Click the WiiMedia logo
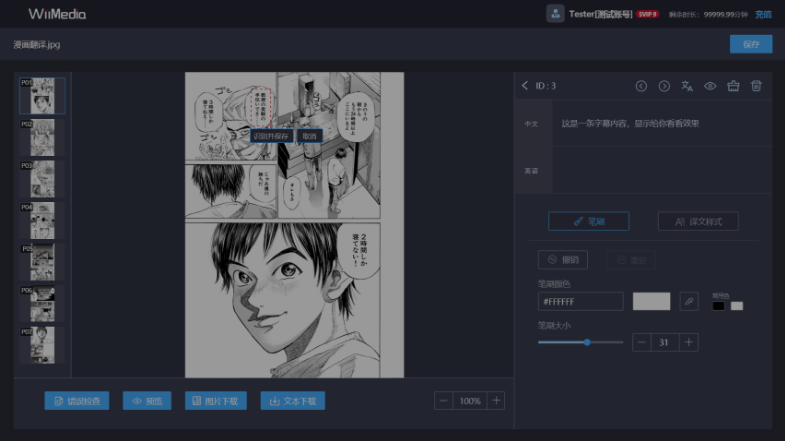The image size is (785, 441). coord(57,14)
